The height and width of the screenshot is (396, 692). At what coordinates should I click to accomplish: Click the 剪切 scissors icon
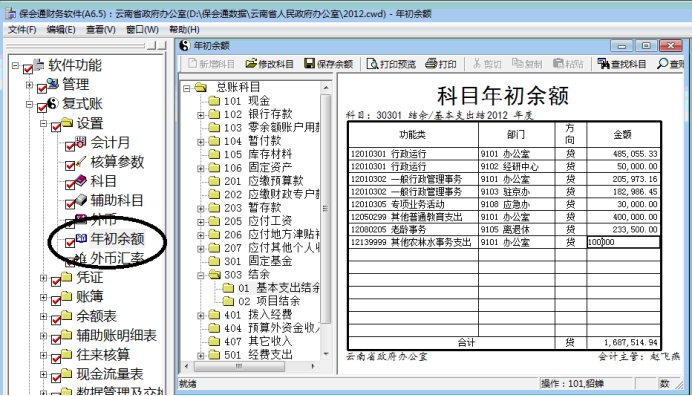(x=477, y=64)
